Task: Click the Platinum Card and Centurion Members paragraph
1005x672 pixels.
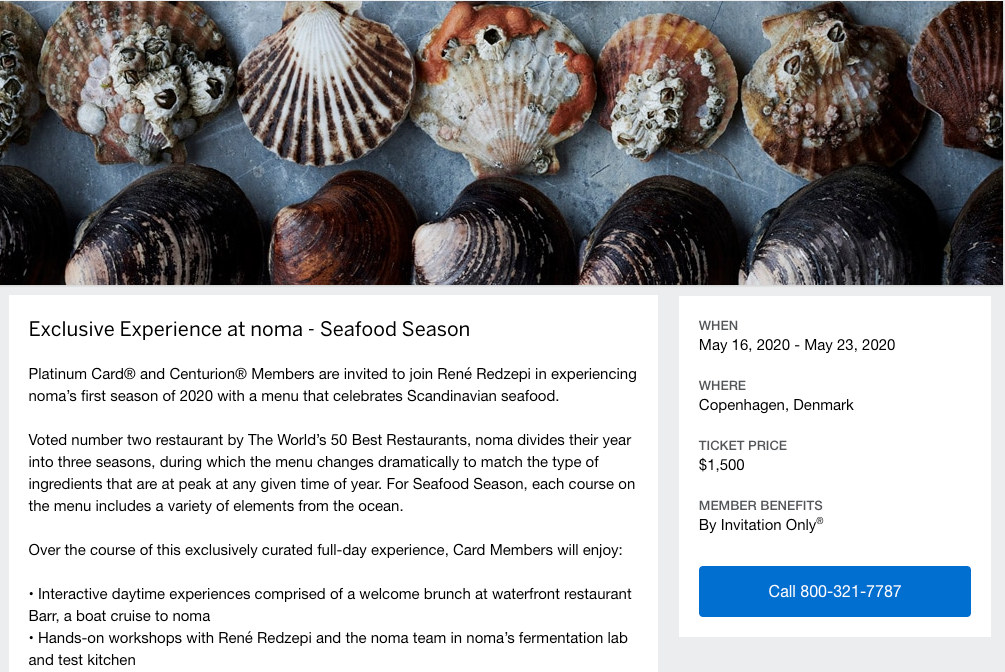Action: click(x=332, y=385)
